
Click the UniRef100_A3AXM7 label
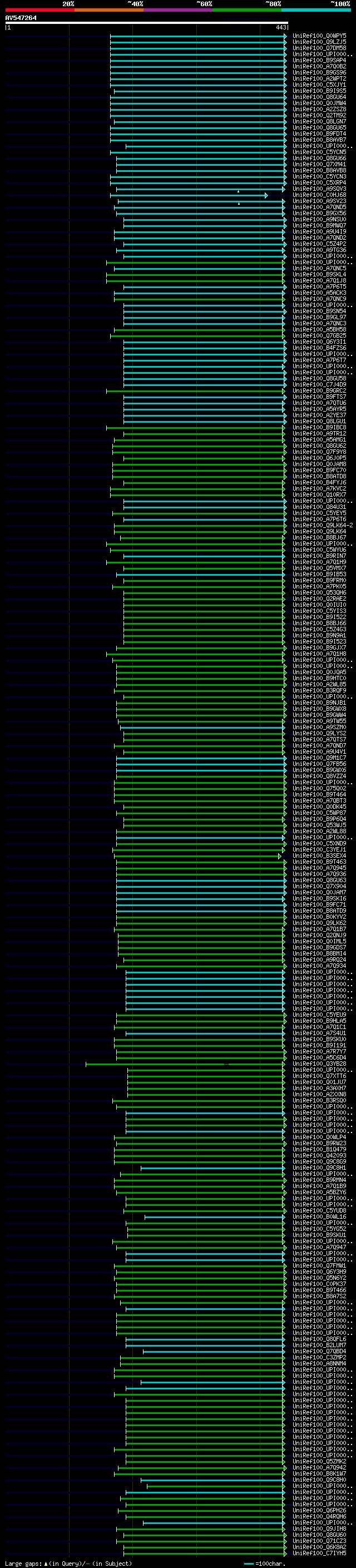point(319,1089)
